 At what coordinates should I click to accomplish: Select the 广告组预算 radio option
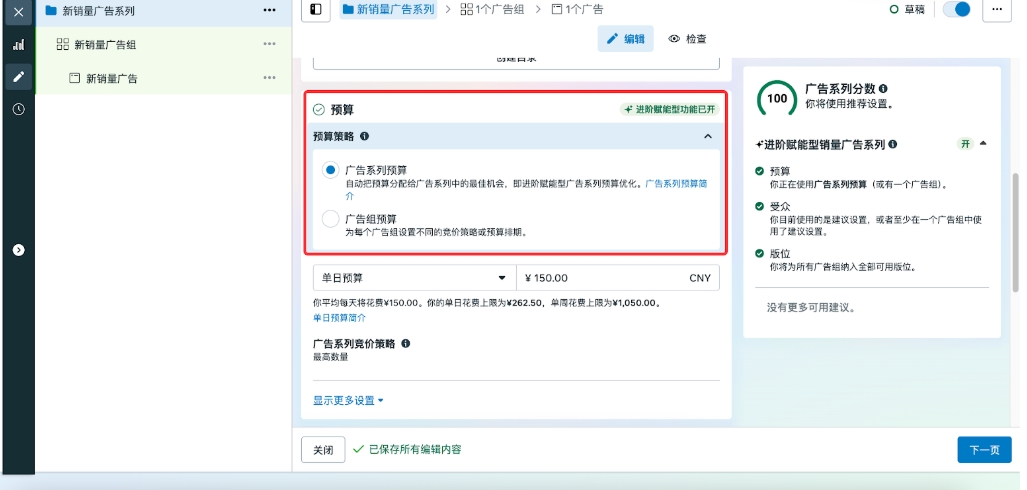pos(331,219)
